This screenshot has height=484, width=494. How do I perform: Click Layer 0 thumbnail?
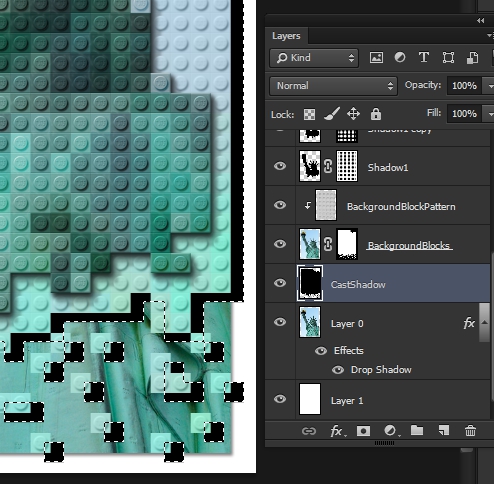coord(310,322)
